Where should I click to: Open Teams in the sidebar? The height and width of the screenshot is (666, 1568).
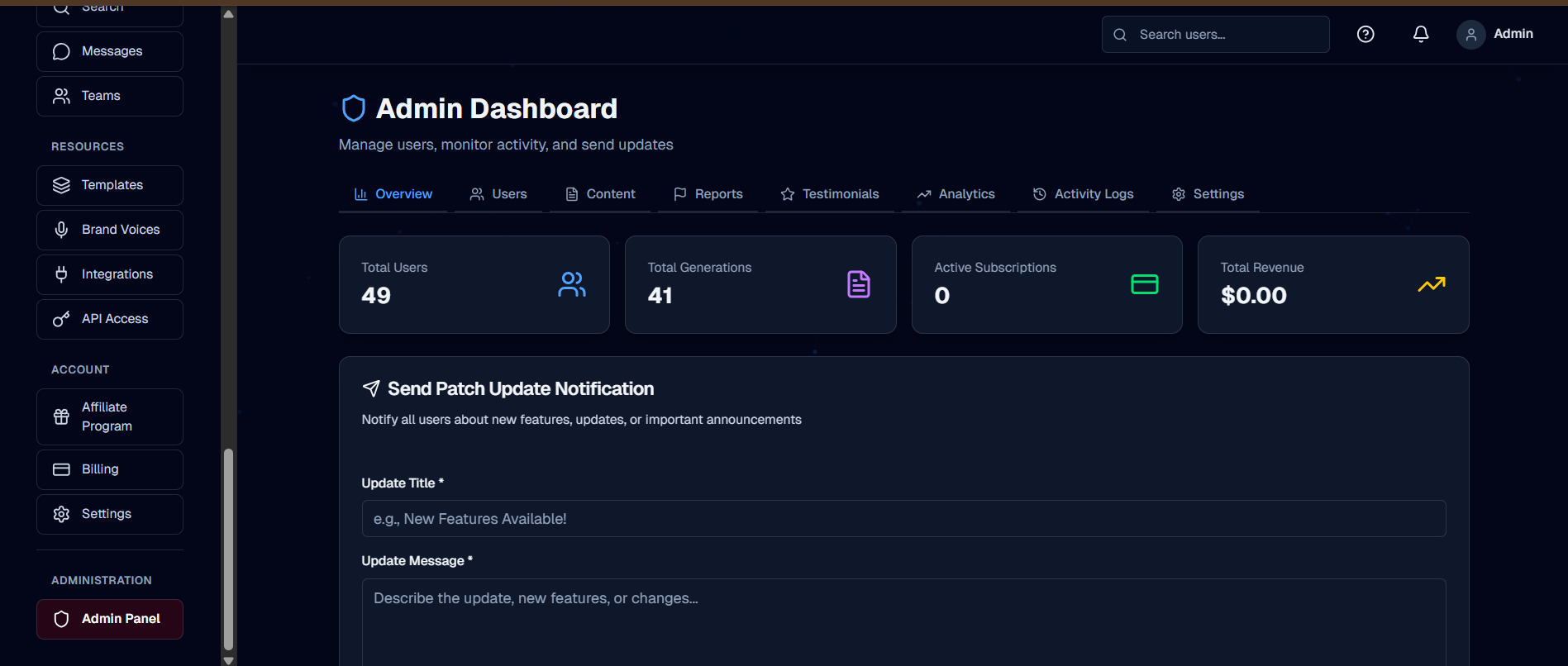point(110,96)
